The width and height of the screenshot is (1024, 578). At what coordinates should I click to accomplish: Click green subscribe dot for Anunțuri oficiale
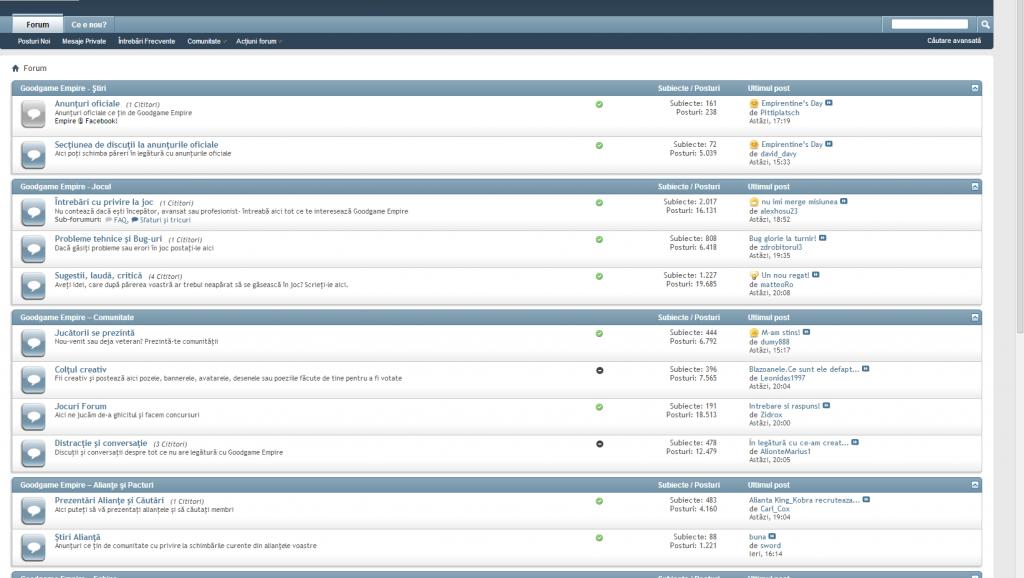point(599,104)
